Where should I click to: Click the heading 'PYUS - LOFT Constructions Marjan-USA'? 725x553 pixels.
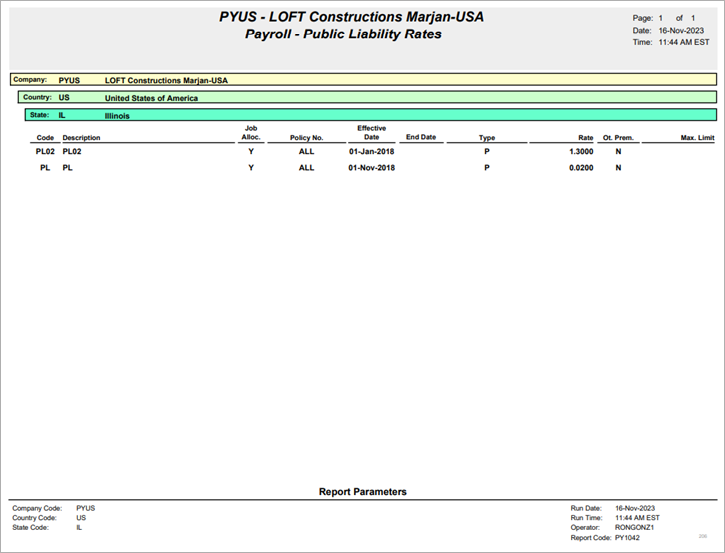tap(351, 17)
